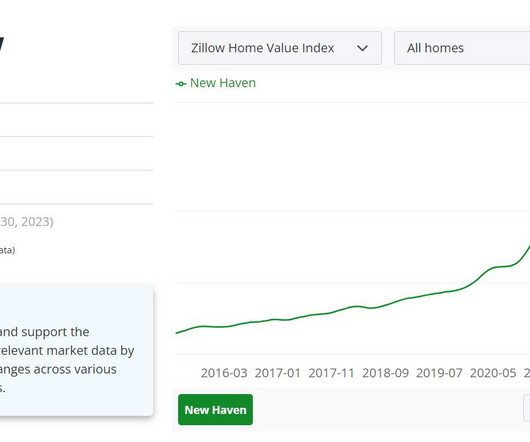Image resolution: width=530 pixels, height=442 pixels.
Task: Click the partially visible button at bottom right
Action: point(527,408)
